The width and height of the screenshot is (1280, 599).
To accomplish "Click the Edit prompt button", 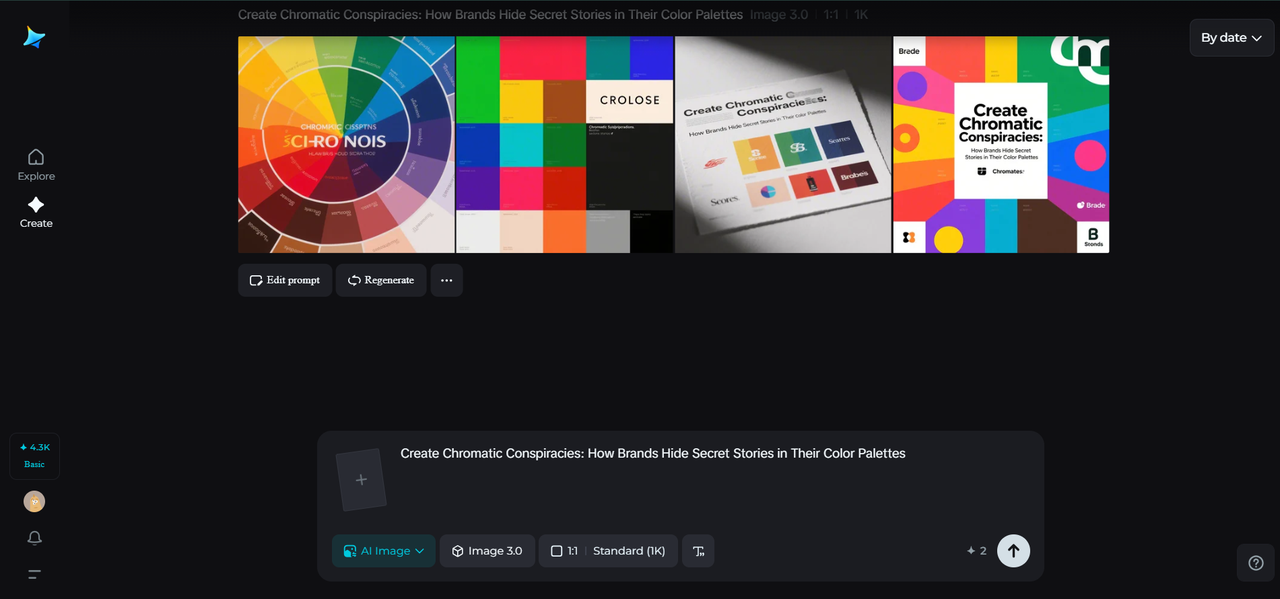I will [284, 280].
